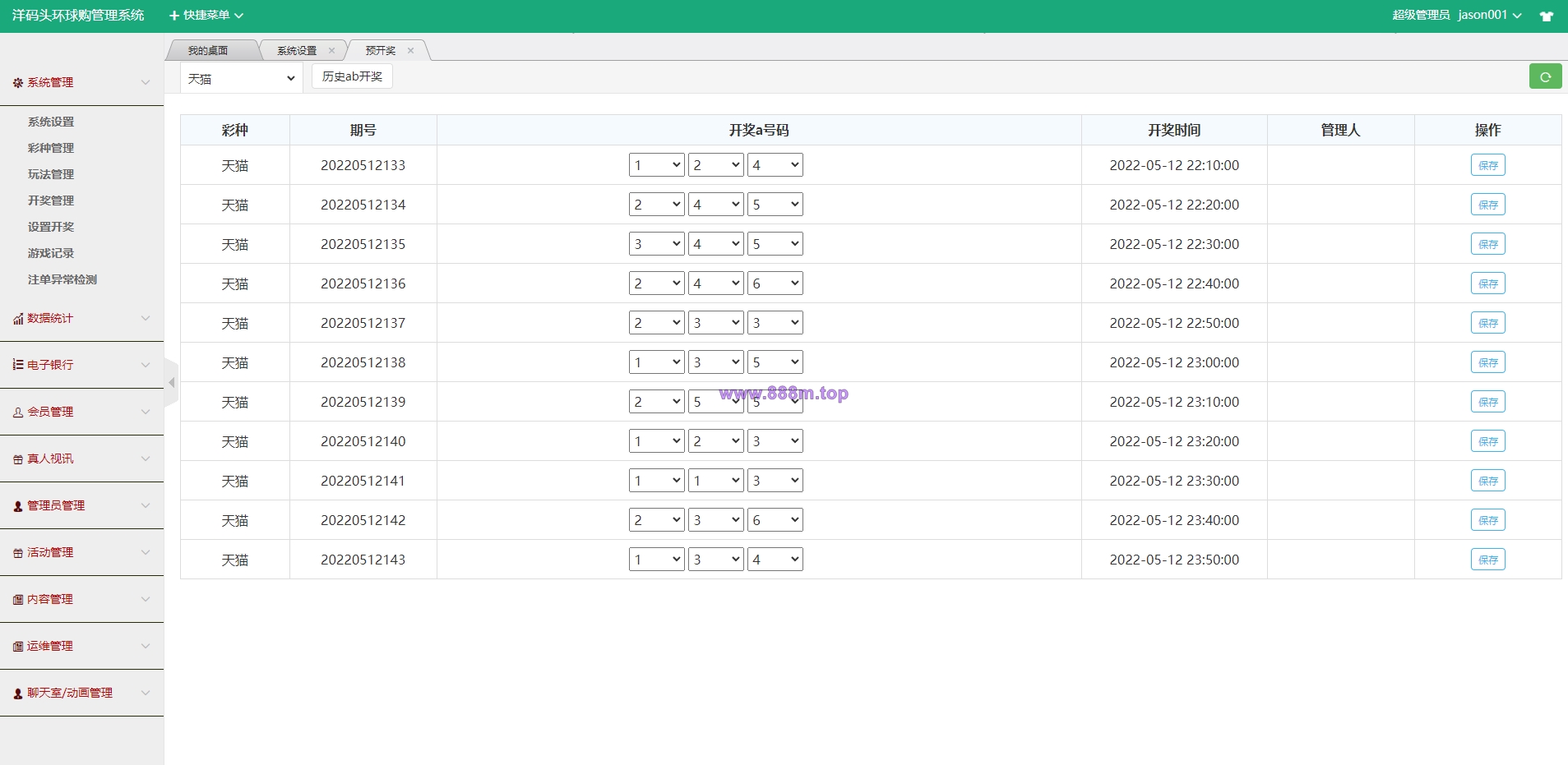
Task: Click the 期号 column header
Action: pos(363,130)
